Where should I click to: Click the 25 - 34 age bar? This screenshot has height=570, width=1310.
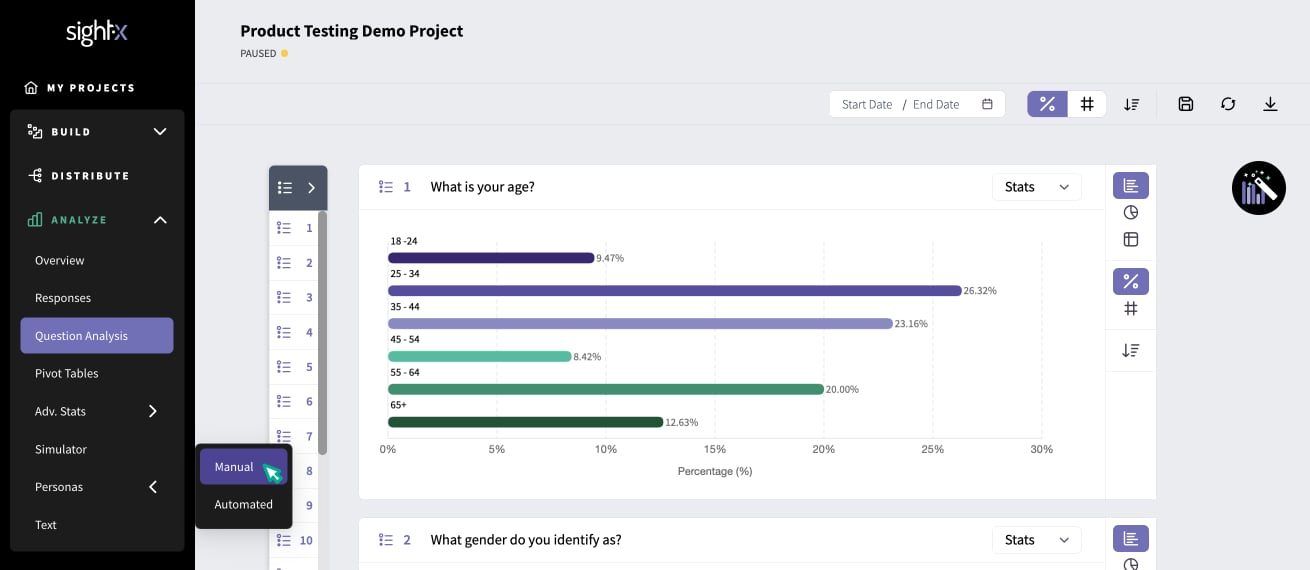(675, 290)
